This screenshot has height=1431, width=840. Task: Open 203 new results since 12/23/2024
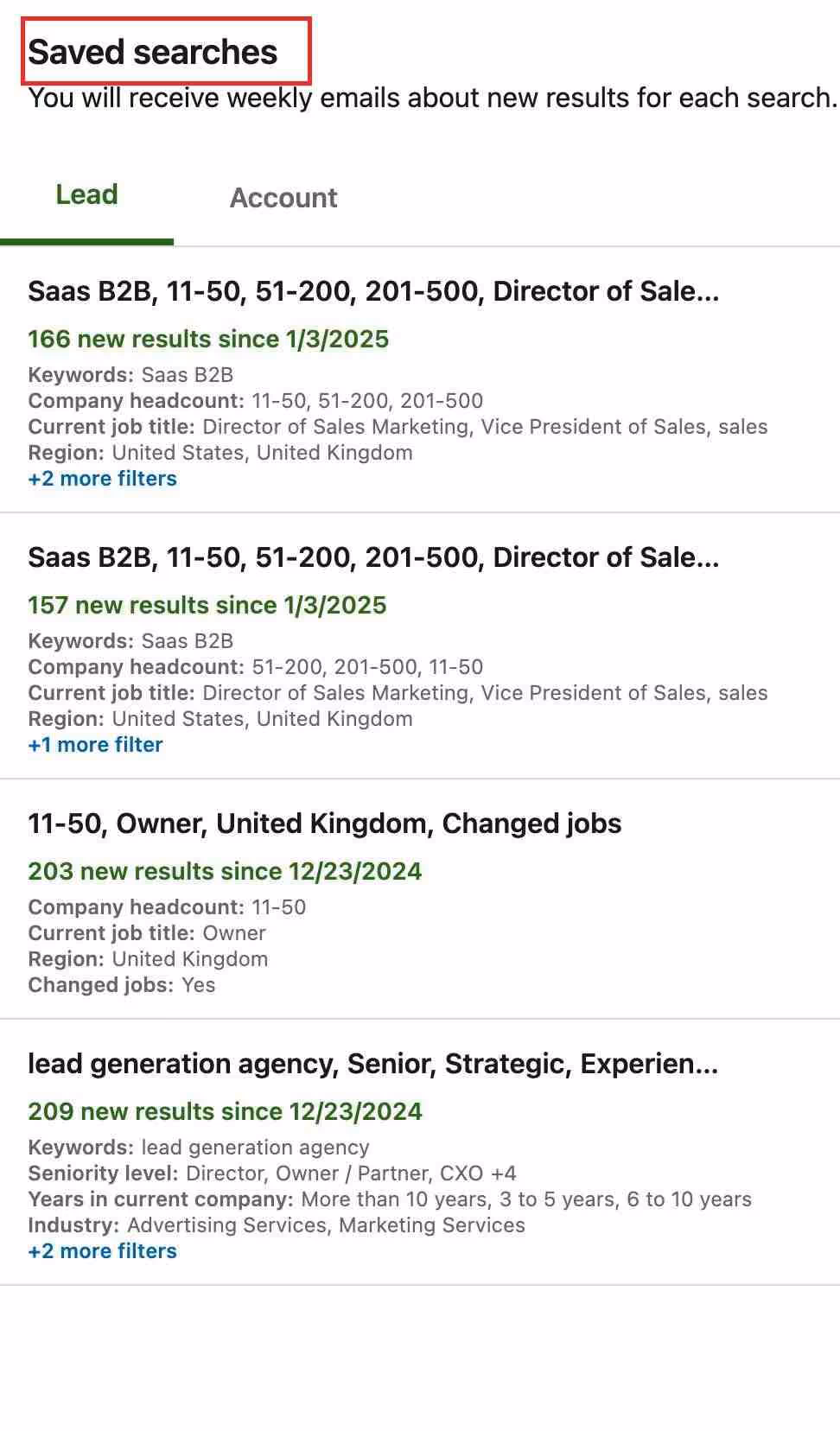(225, 871)
